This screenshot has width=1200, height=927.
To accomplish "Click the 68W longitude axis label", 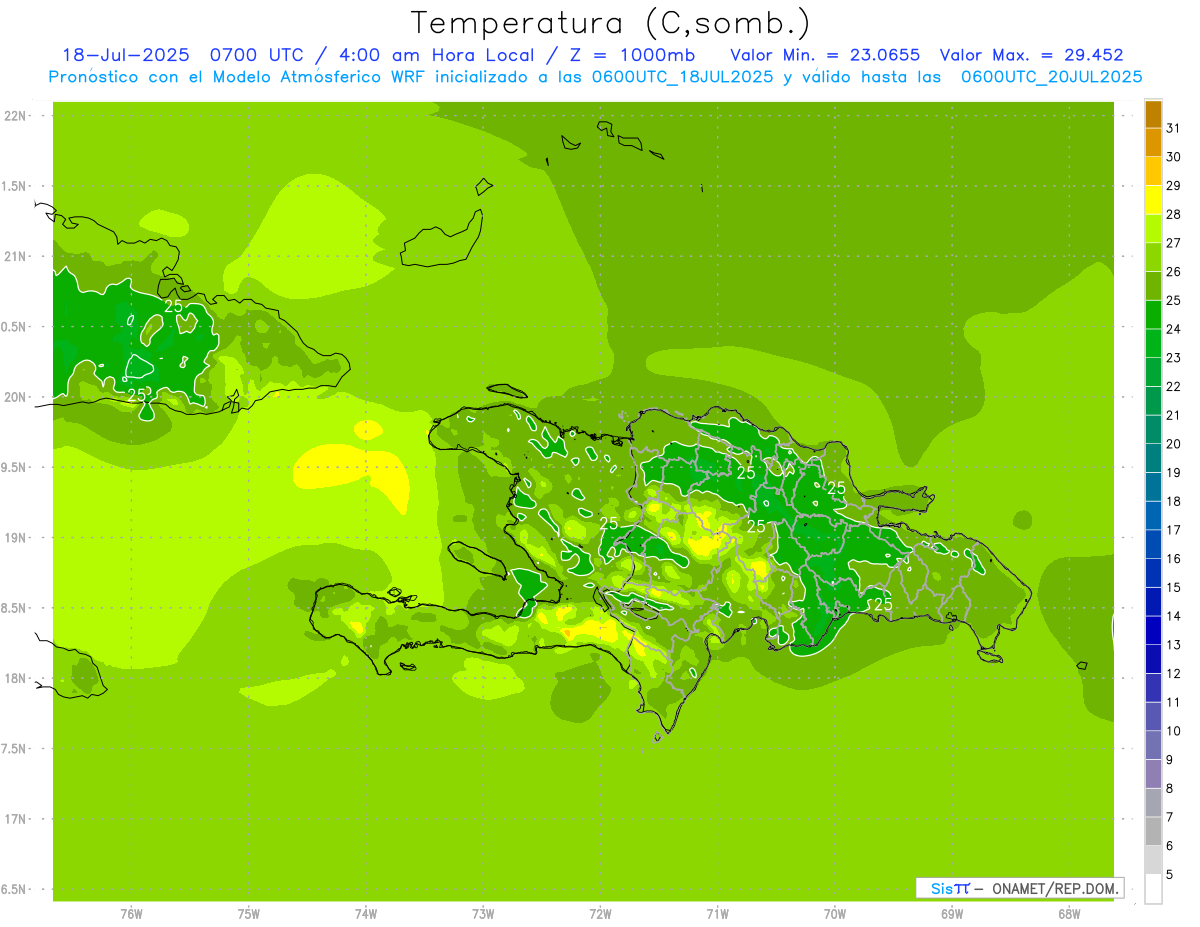I will coord(1068,914).
